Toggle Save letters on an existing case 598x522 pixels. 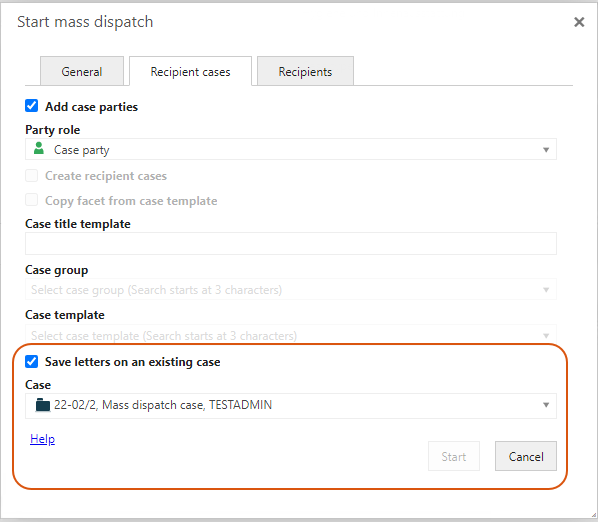[32, 361]
